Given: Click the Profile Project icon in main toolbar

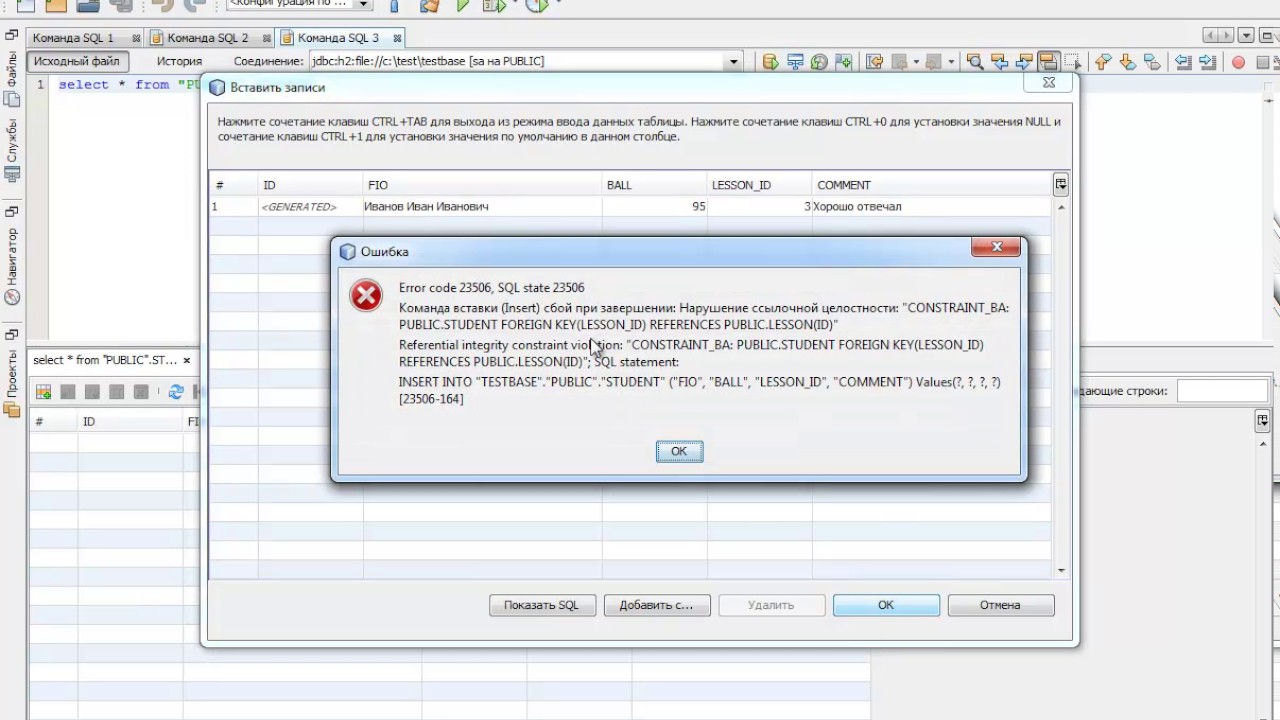Looking at the screenshot, I should (537, 5).
